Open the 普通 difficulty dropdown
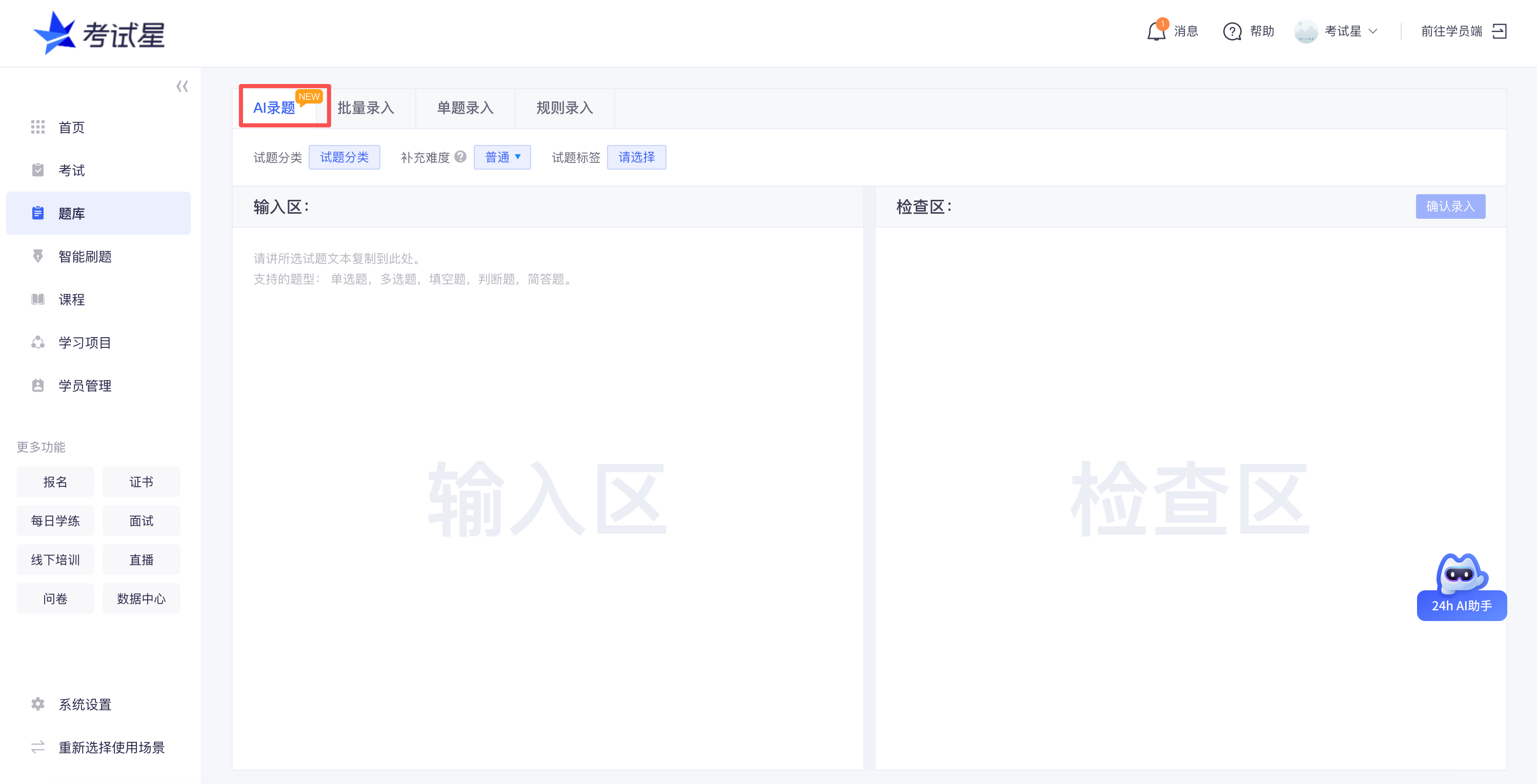 click(x=502, y=157)
